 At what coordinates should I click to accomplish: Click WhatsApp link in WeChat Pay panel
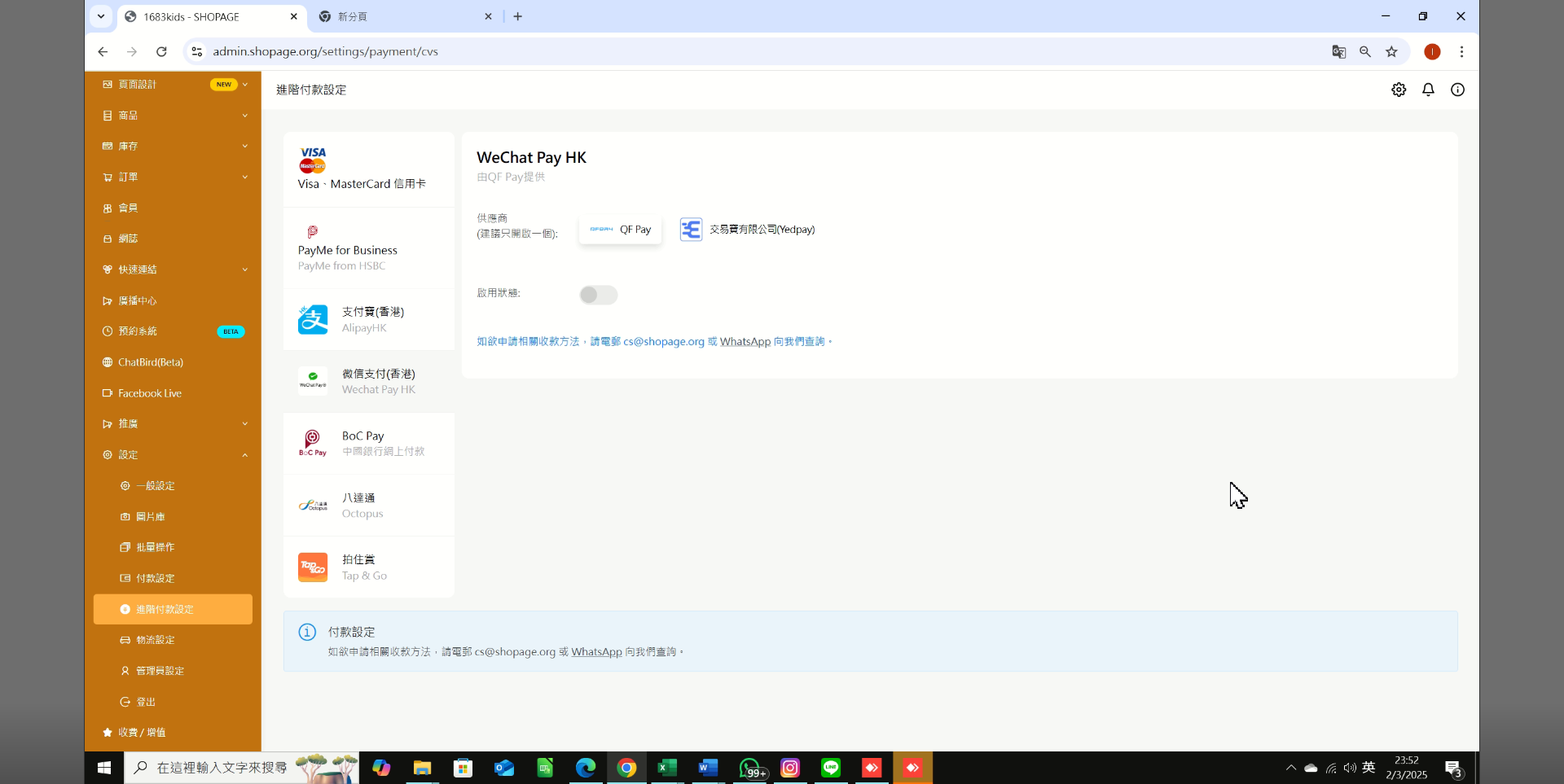click(745, 342)
